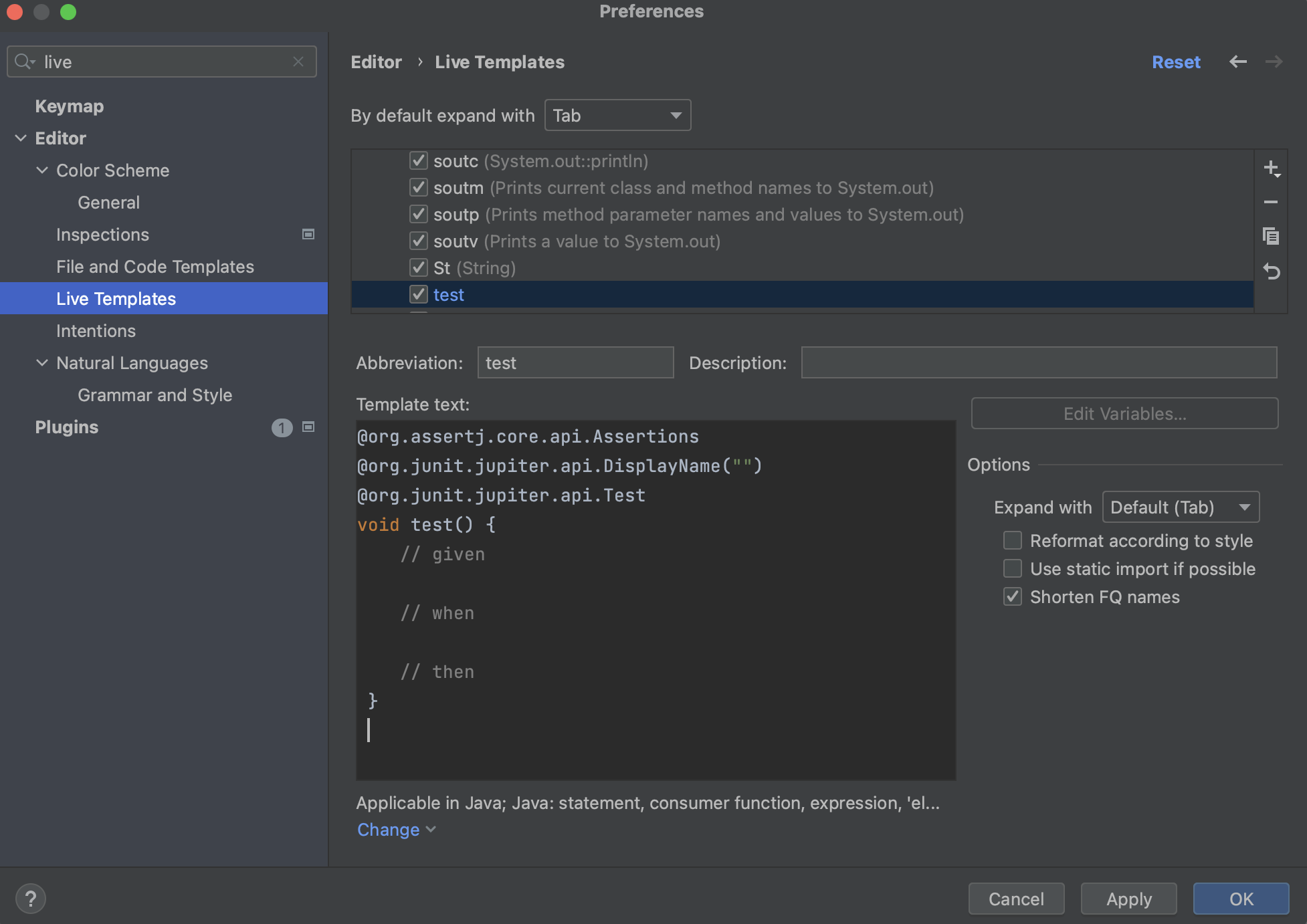The height and width of the screenshot is (924, 1307).
Task: Click the duplicate template icon
Action: [1271, 236]
